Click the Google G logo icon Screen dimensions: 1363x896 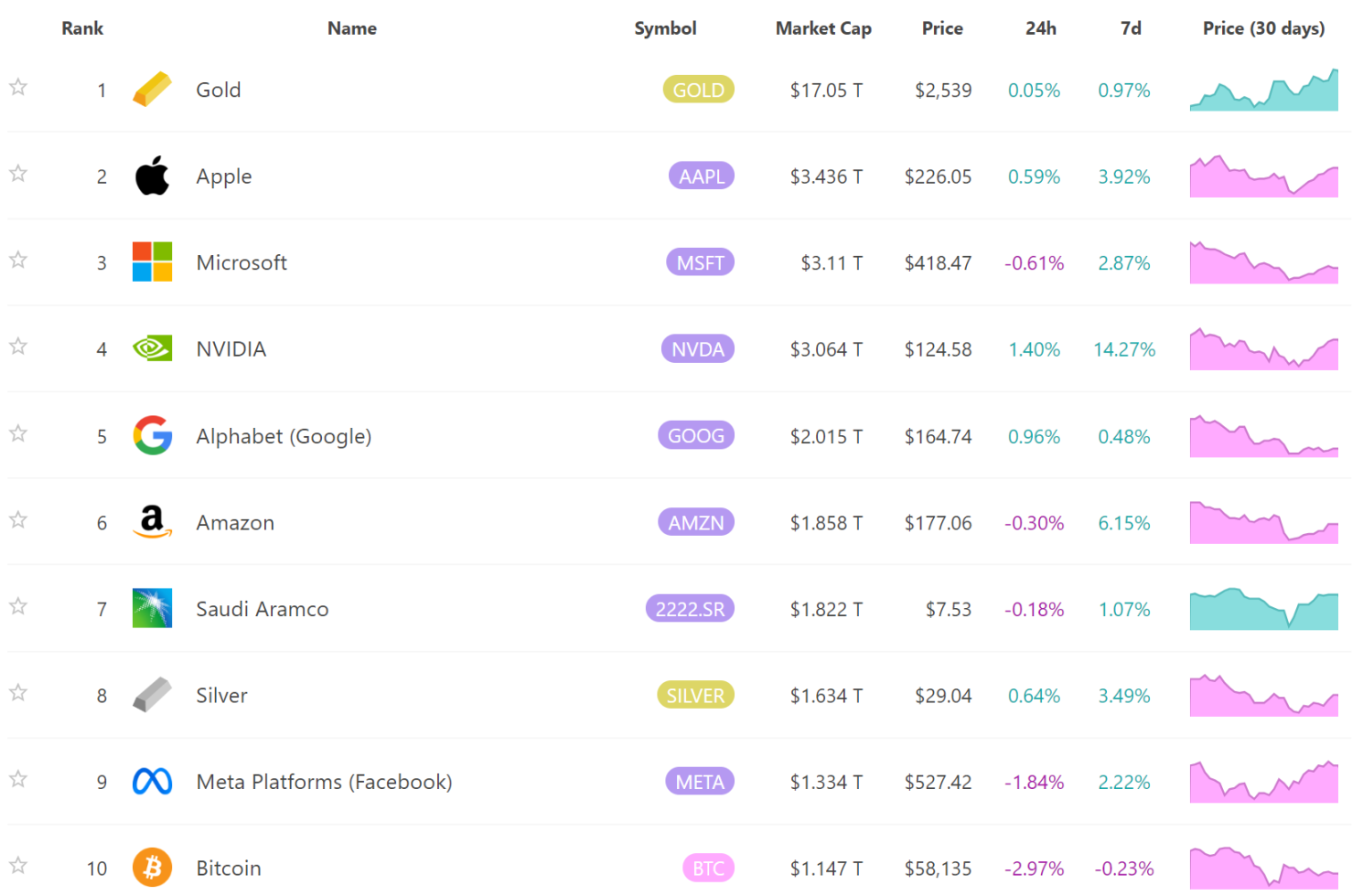[x=152, y=435]
